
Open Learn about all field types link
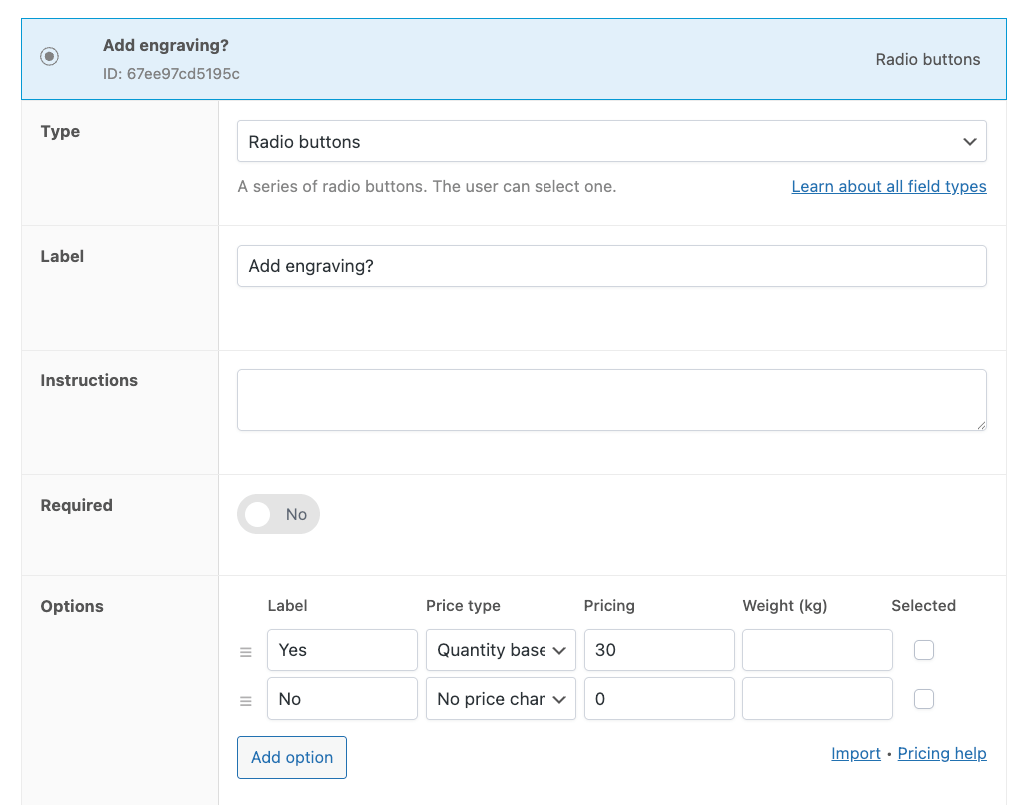coord(889,186)
